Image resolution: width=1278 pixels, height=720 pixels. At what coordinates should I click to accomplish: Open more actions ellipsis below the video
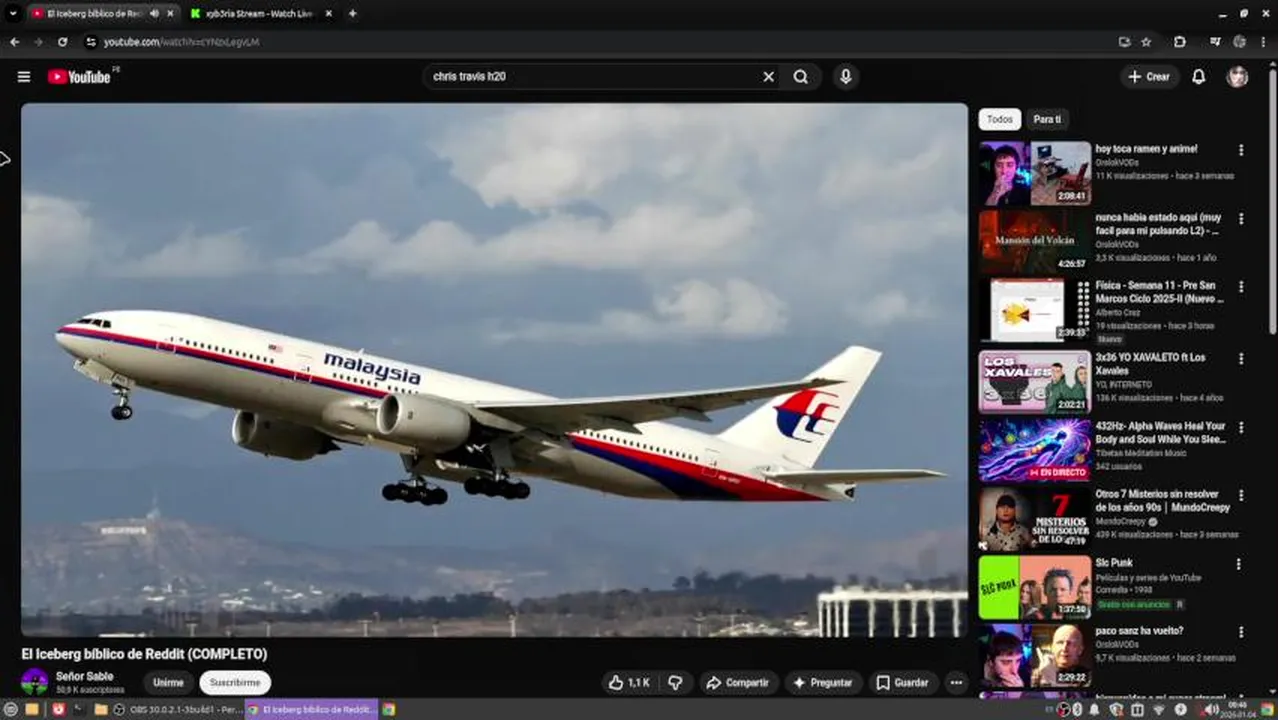click(x=956, y=683)
